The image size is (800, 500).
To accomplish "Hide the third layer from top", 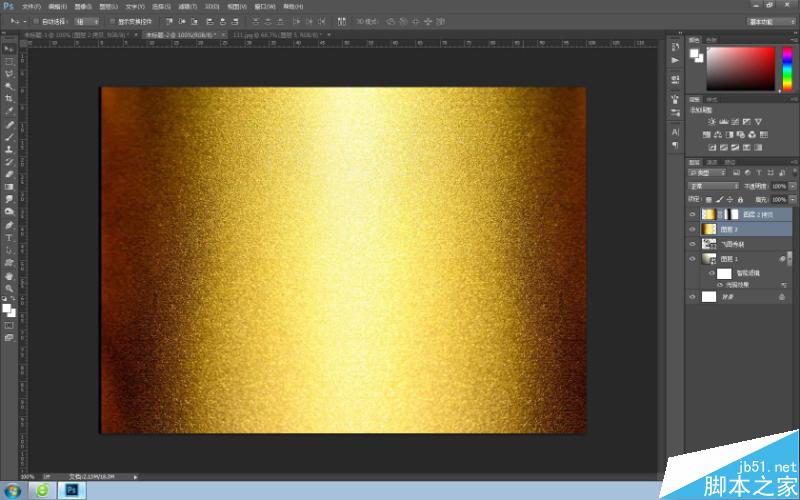I will [x=692, y=244].
